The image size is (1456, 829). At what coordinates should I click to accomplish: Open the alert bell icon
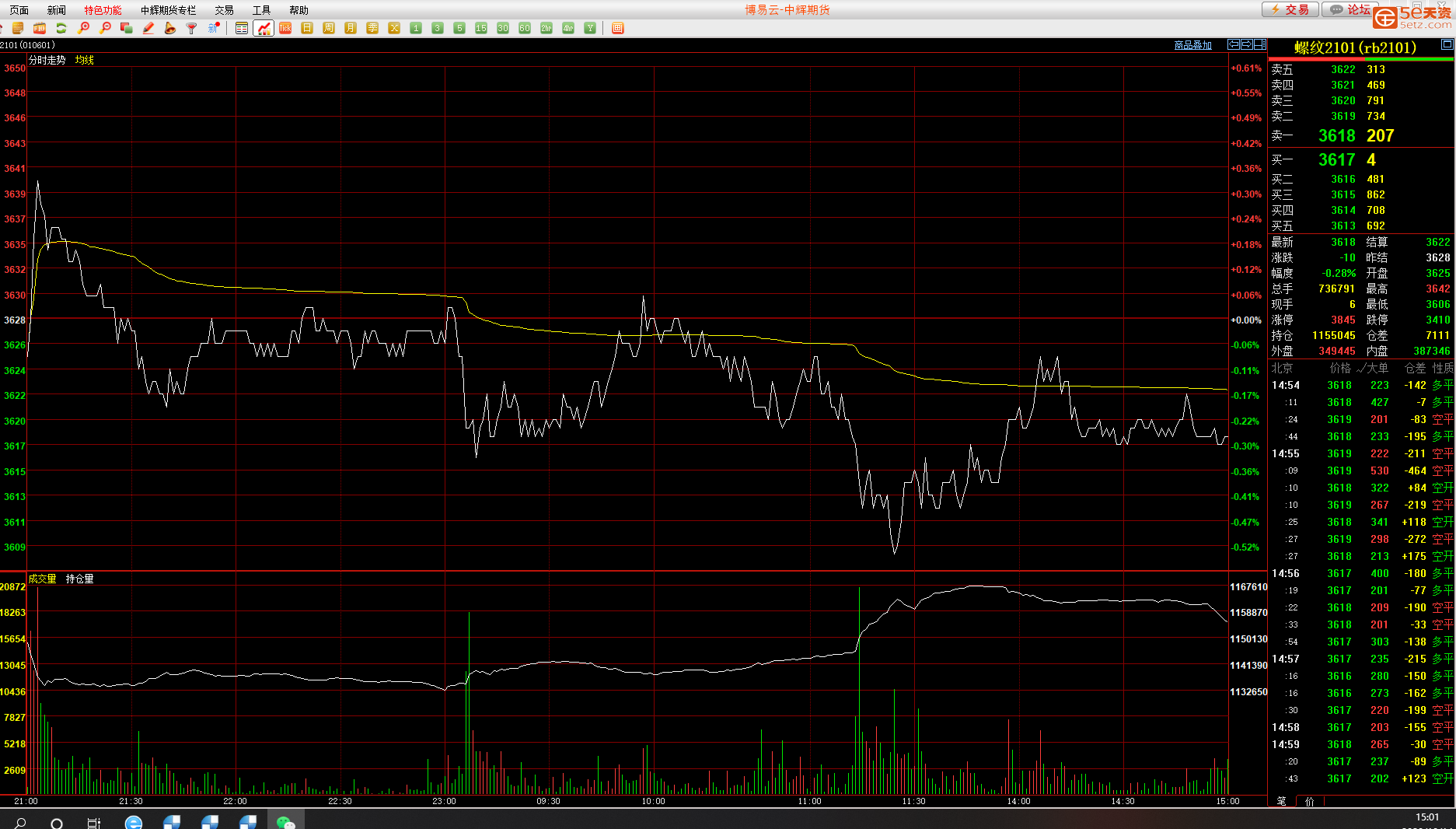[169, 28]
